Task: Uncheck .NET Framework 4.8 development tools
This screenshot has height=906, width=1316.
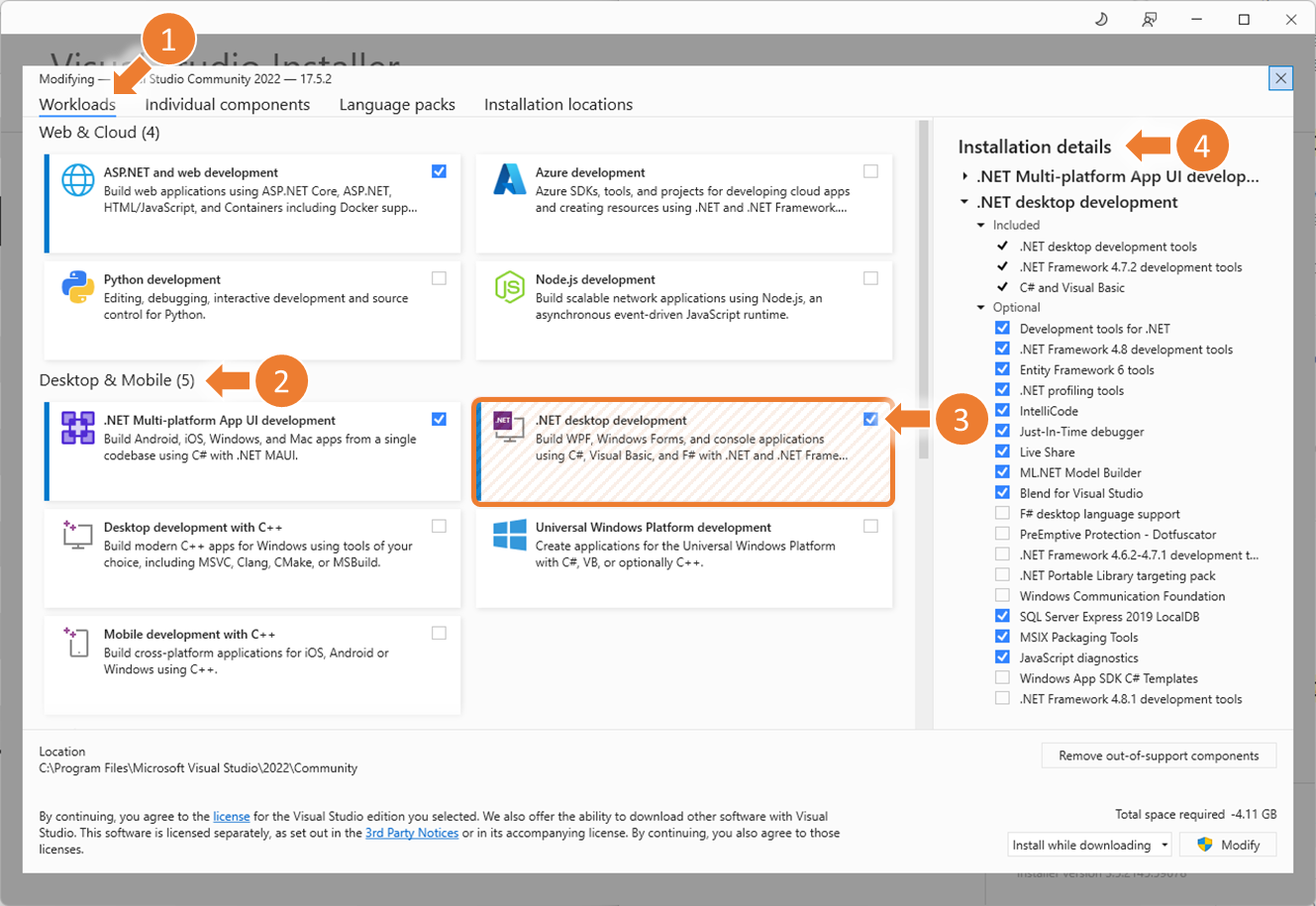Action: click(x=1002, y=349)
